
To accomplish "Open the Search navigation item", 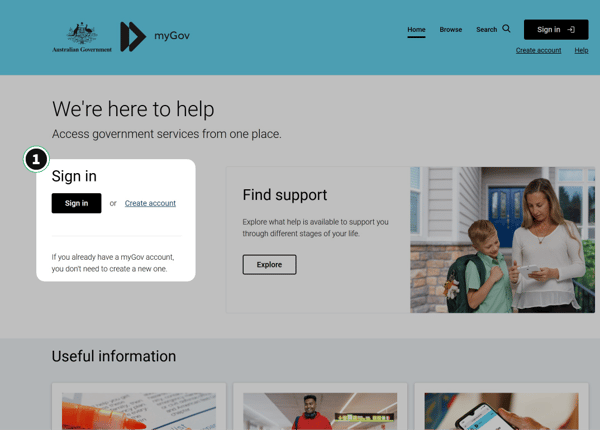I will click(486, 29).
